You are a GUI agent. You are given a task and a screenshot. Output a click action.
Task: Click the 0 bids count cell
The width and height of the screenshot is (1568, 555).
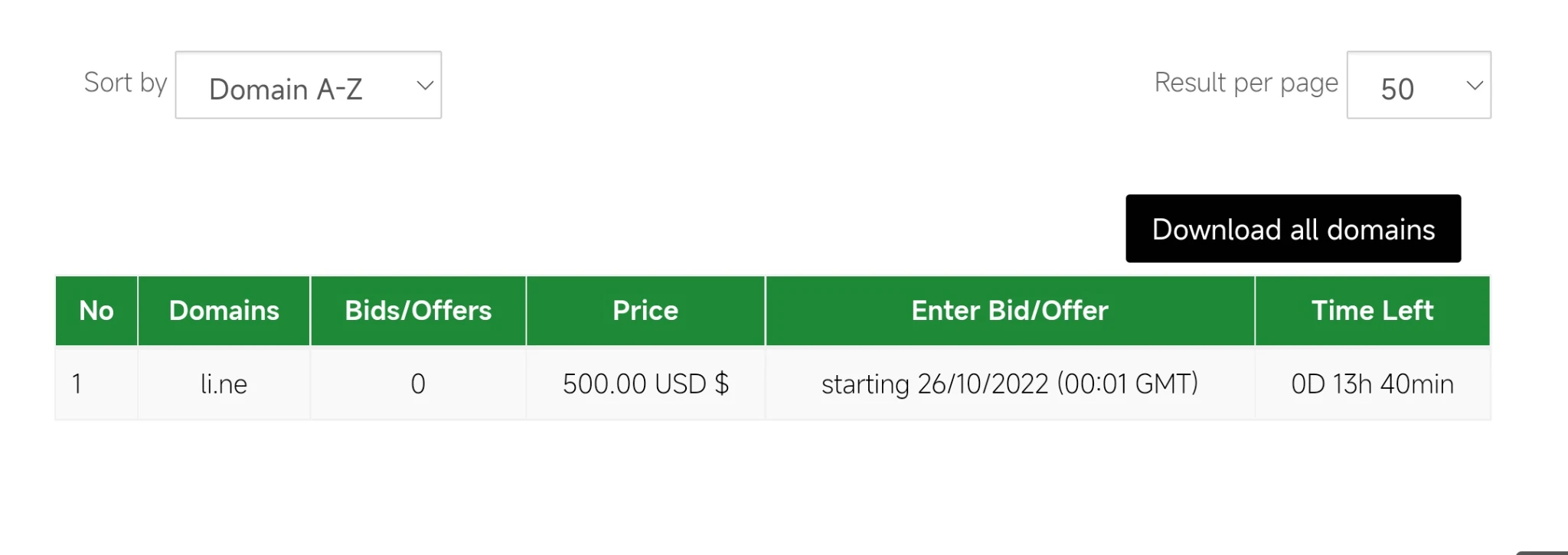pos(418,384)
